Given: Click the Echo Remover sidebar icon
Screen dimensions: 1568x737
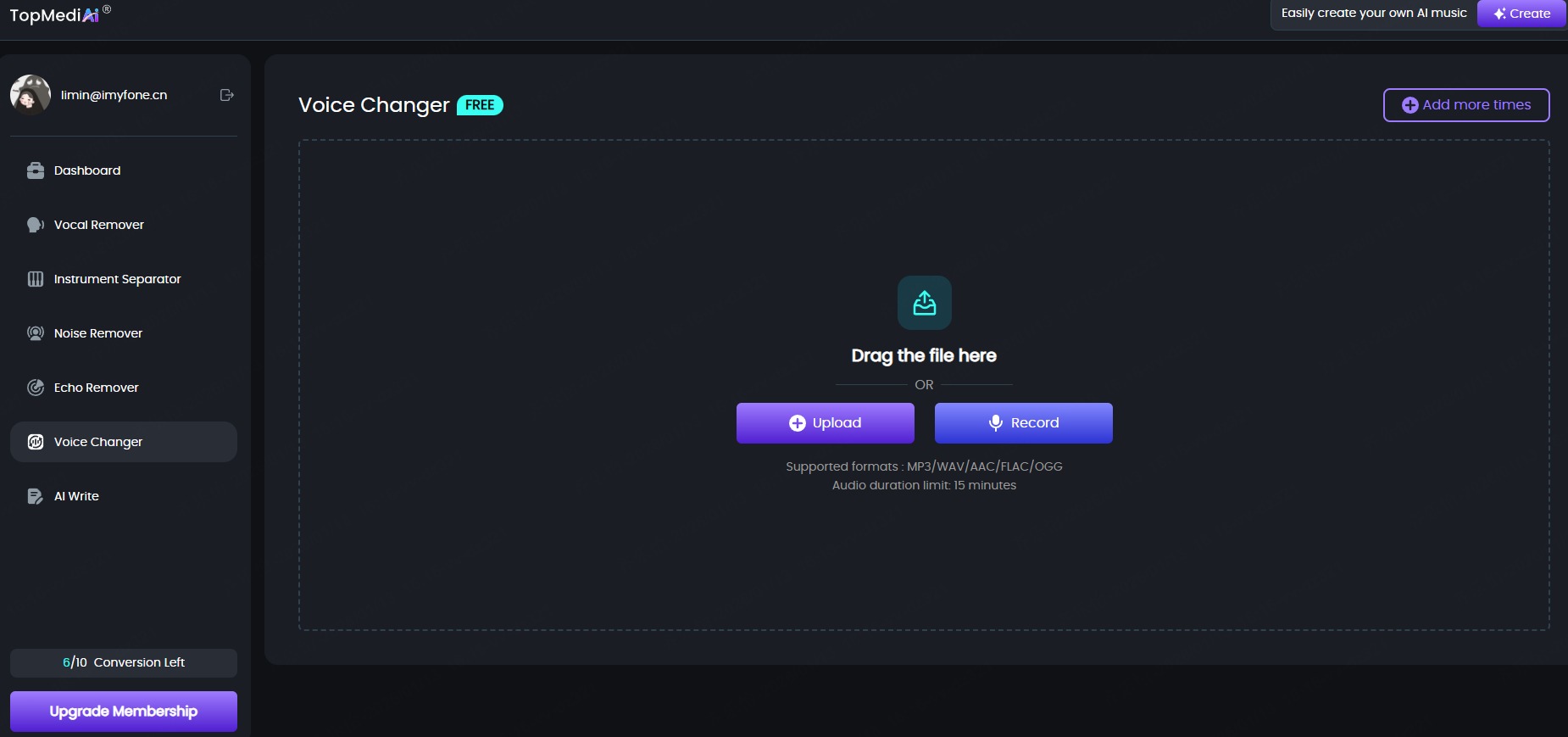Looking at the screenshot, I should click(36, 388).
